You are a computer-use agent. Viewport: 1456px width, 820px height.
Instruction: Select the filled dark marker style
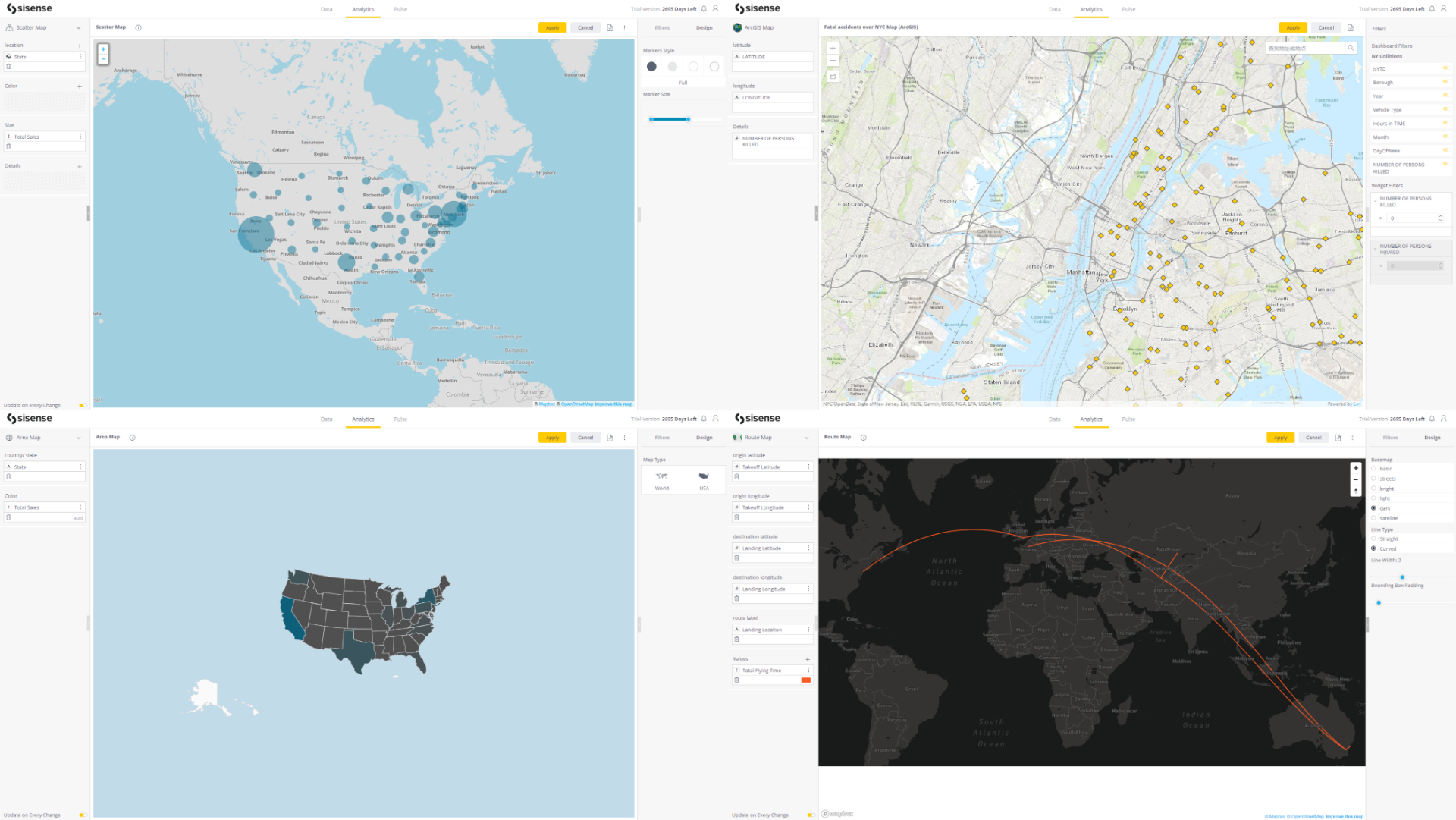click(651, 67)
